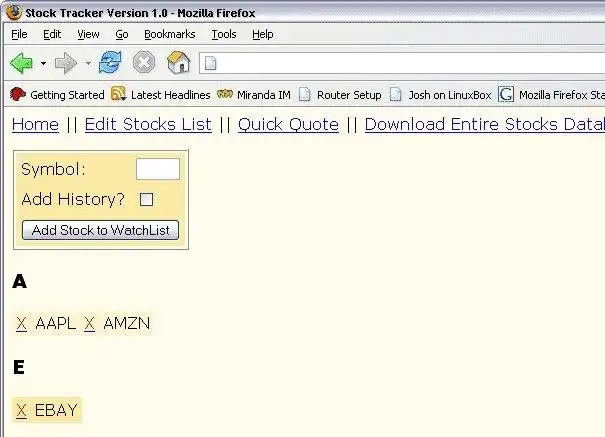The width and height of the screenshot is (605, 437).
Task: Open the Miranda IM bookmark
Action: [x=254, y=94]
